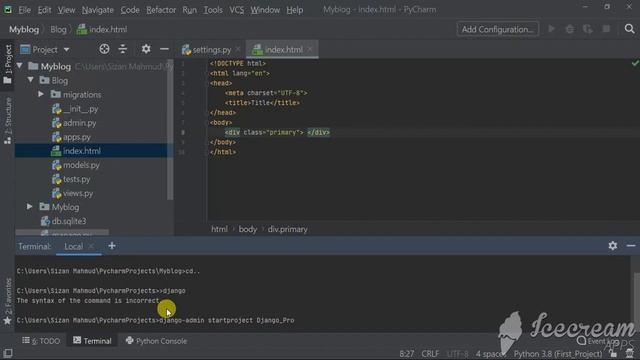Click the Myblog breadcrumb in navigation bar

coord(24,29)
